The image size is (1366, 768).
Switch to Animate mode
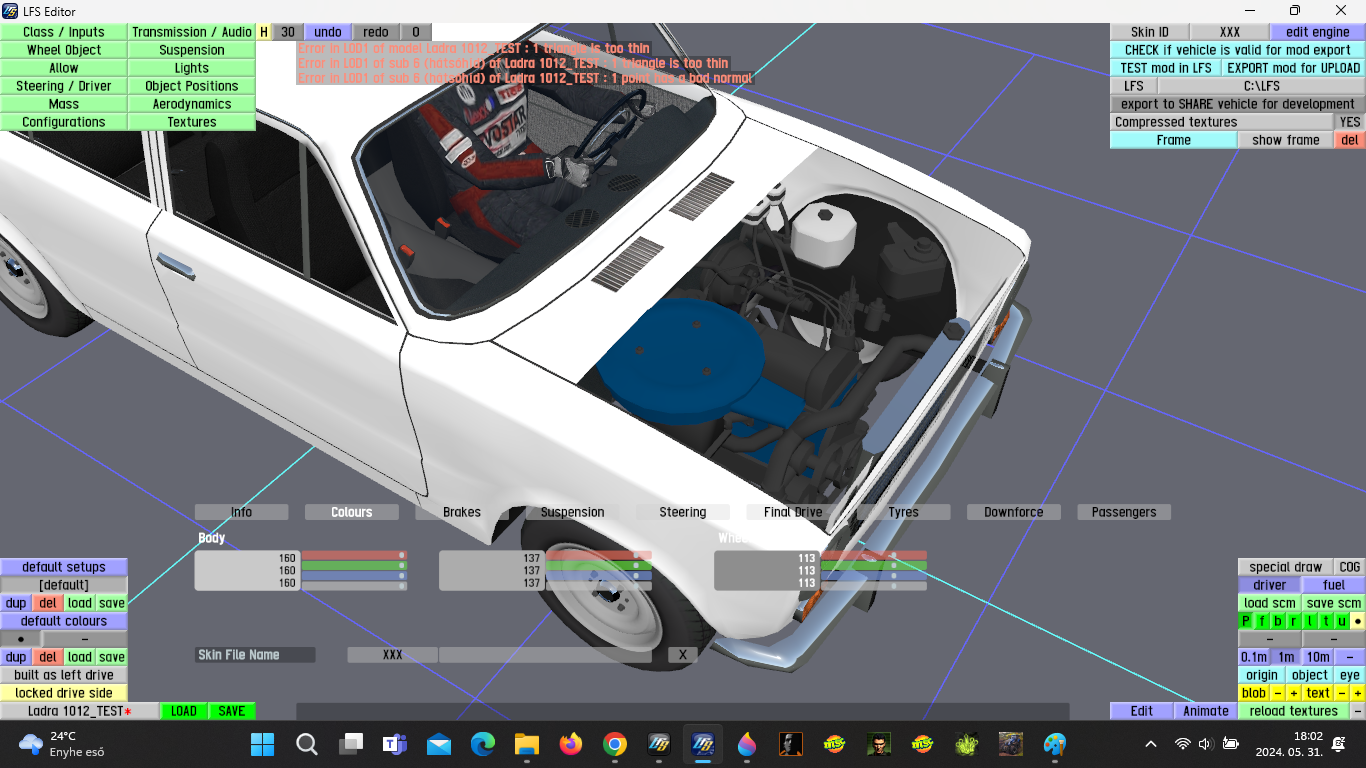tap(1206, 711)
